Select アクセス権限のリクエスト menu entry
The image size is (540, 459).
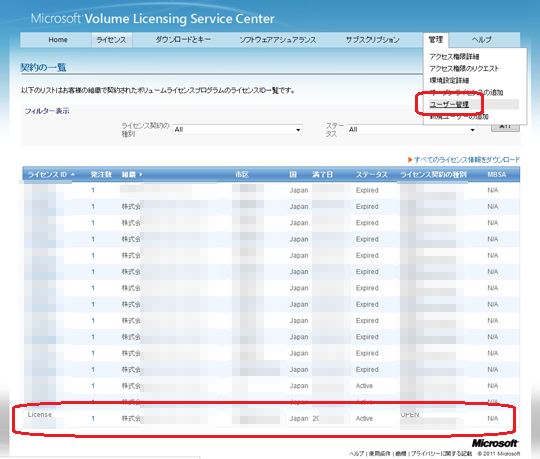[464, 69]
